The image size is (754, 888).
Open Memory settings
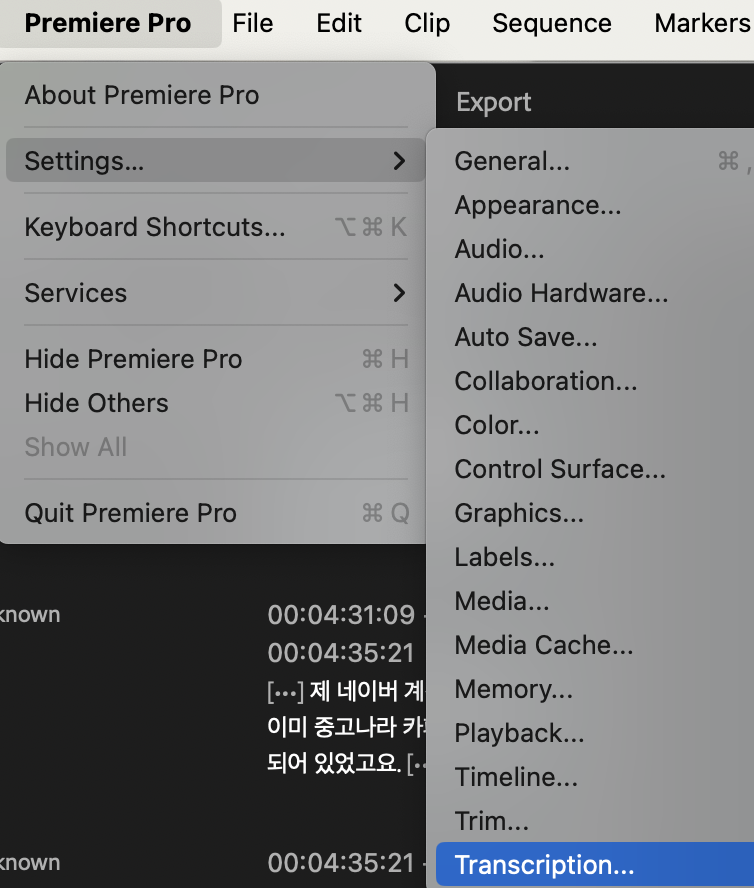595,689
